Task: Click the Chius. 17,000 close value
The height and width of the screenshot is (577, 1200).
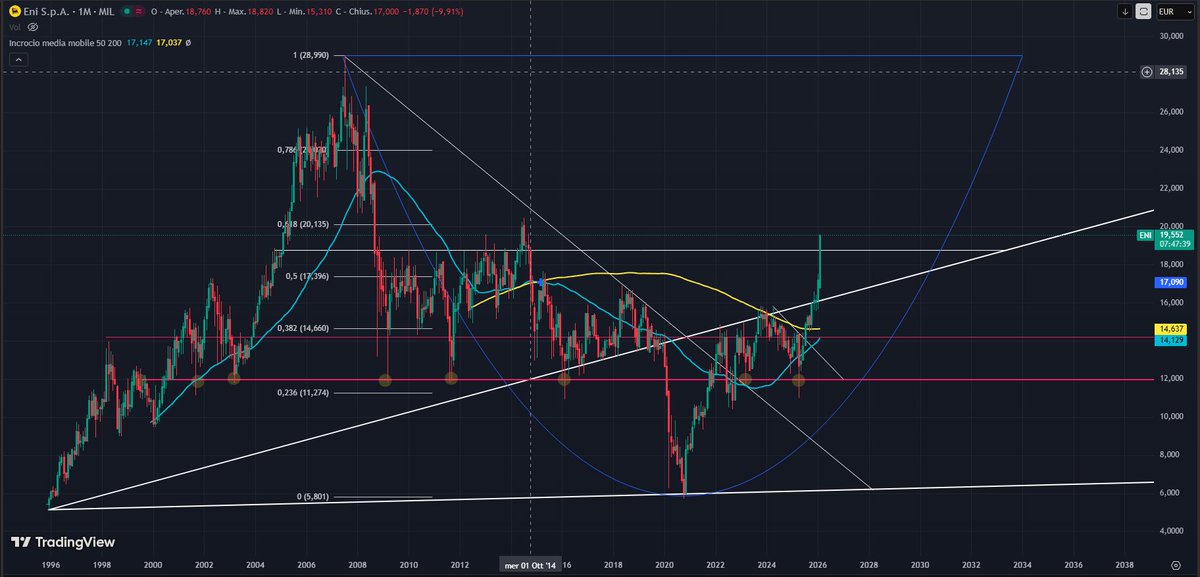Action: tap(367, 12)
